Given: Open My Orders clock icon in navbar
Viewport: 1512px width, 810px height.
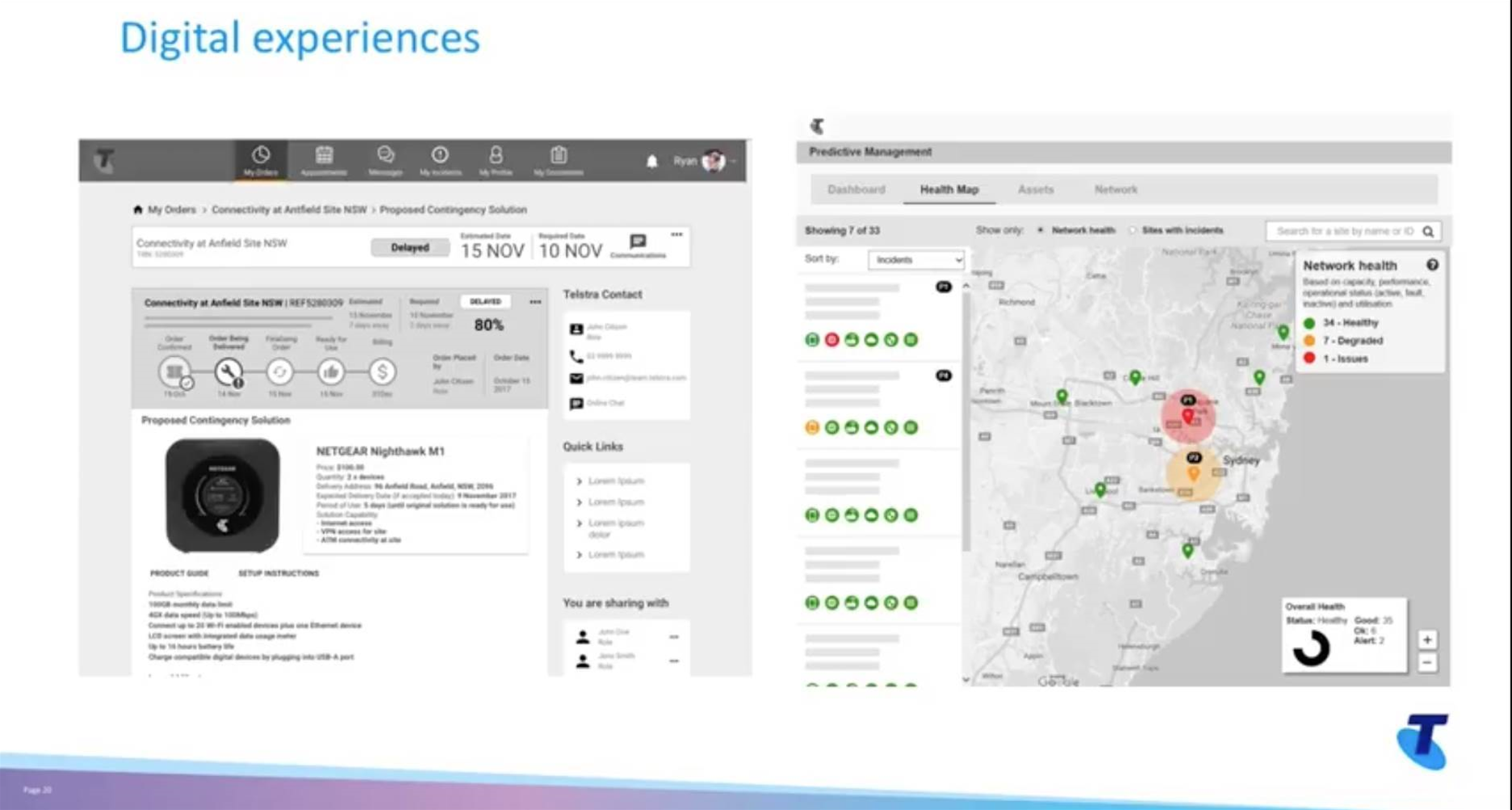Looking at the screenshot, I should tap(260, 155).
